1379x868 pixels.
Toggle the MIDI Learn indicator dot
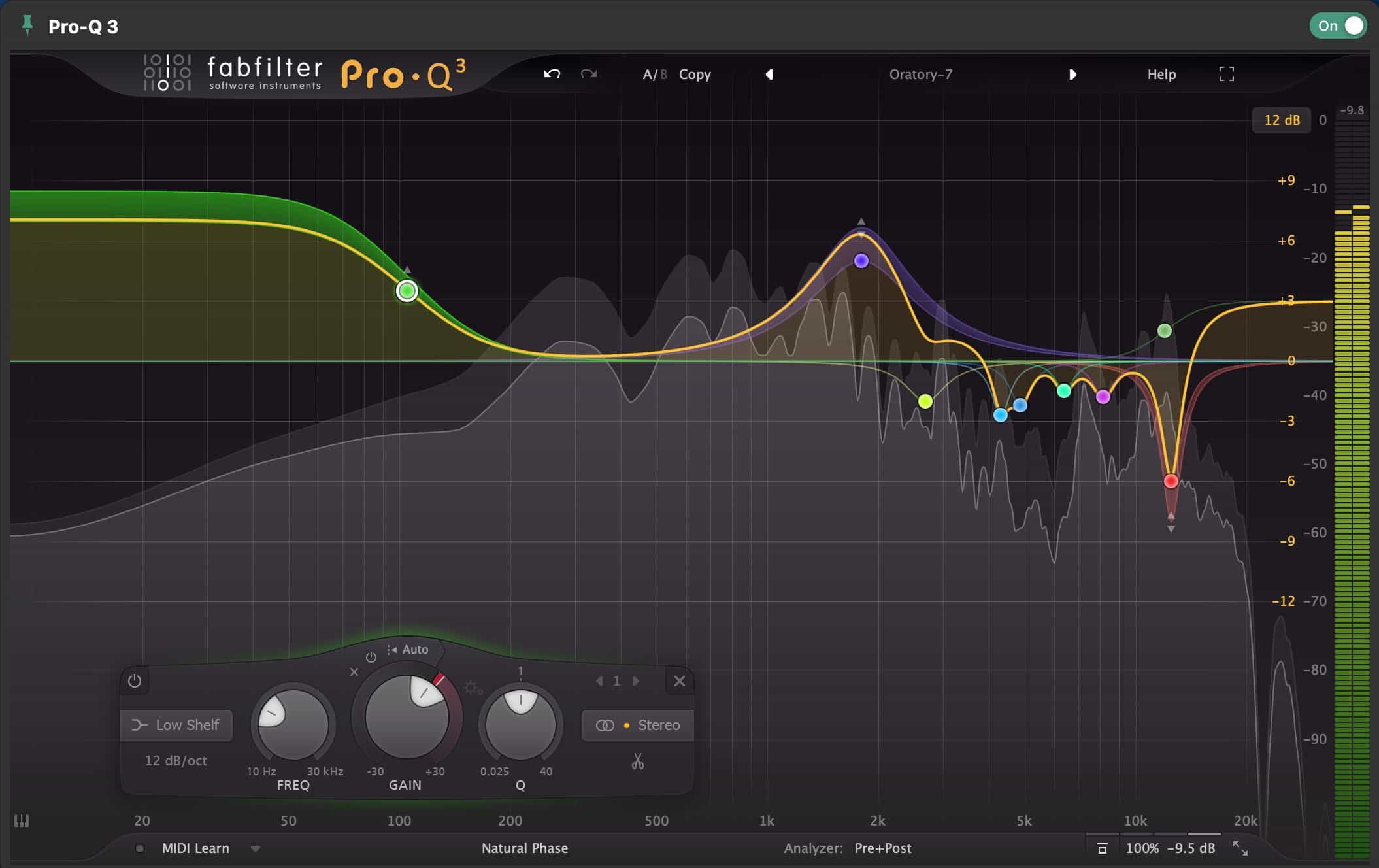pos(139,848)
